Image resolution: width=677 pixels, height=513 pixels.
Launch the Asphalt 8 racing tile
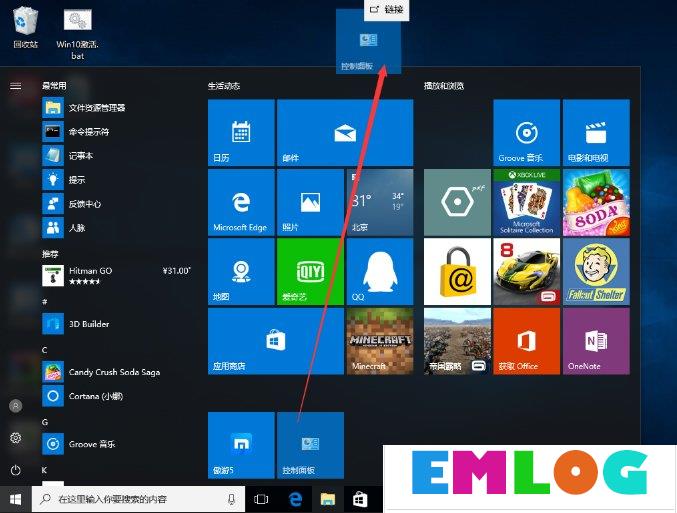526,272
